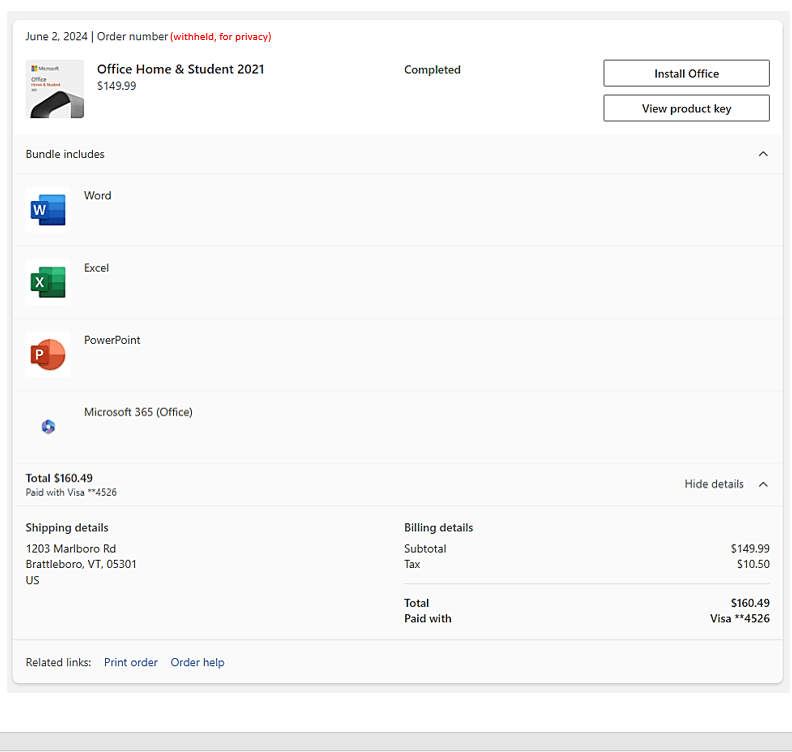Viewport: 792px width, 752px height.
Task: Click the Office Home & Student 2021 title
Action: click(x=180, y=69)
